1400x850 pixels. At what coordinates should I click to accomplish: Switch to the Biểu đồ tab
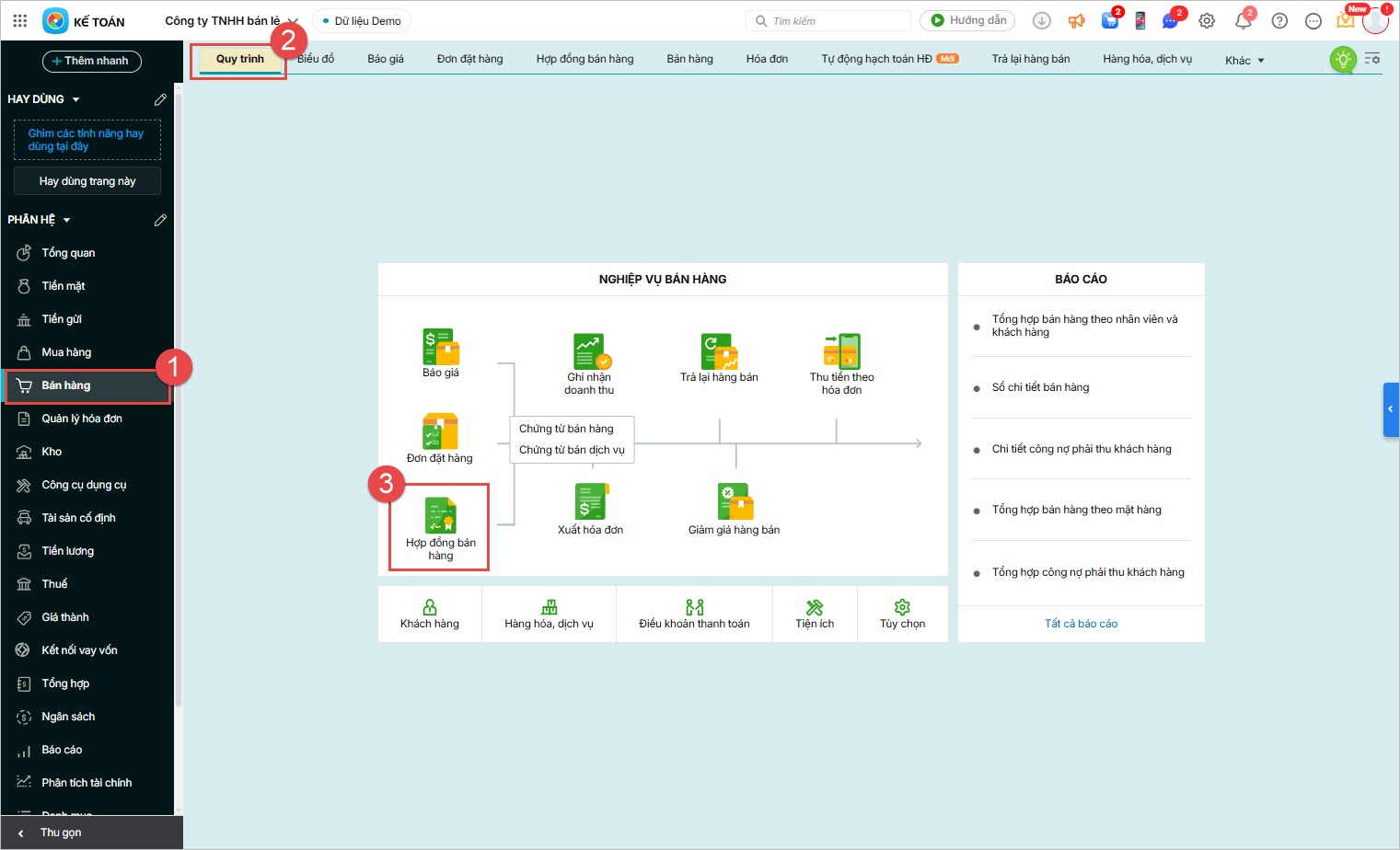[316, 59]
